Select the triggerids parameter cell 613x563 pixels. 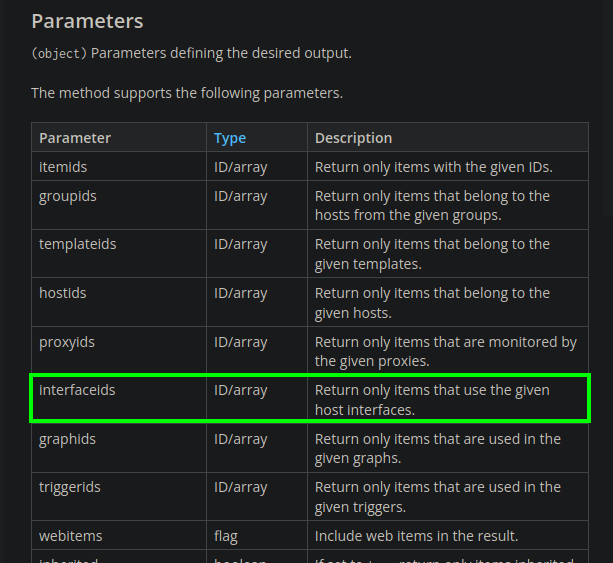(x=70, y=487)
